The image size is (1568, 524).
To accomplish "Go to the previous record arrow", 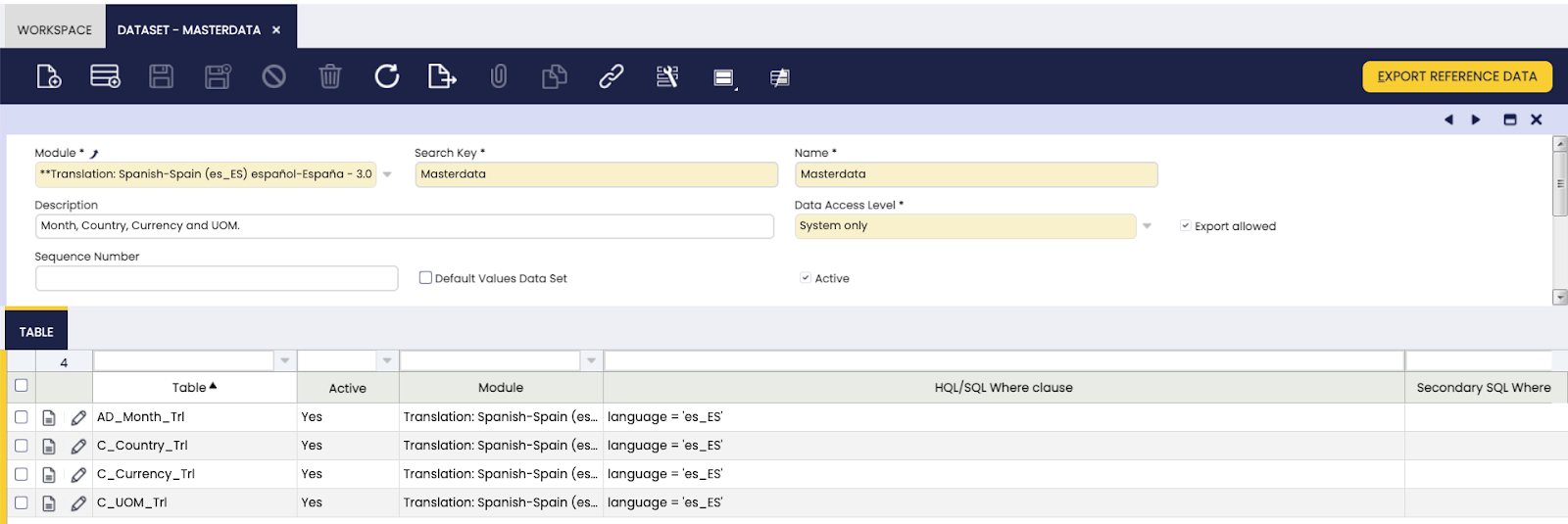I will point(1448,119).
